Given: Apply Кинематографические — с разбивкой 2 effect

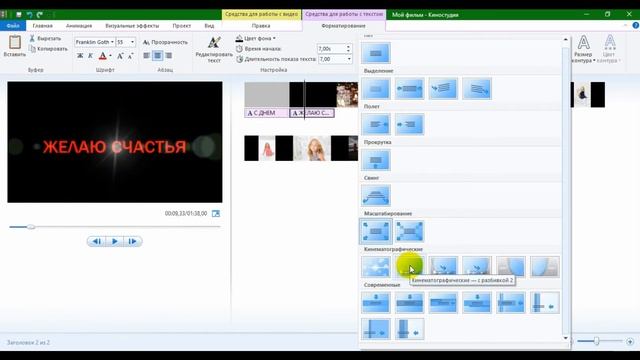Looking at the screenshot, I should [x=409, y=267].
